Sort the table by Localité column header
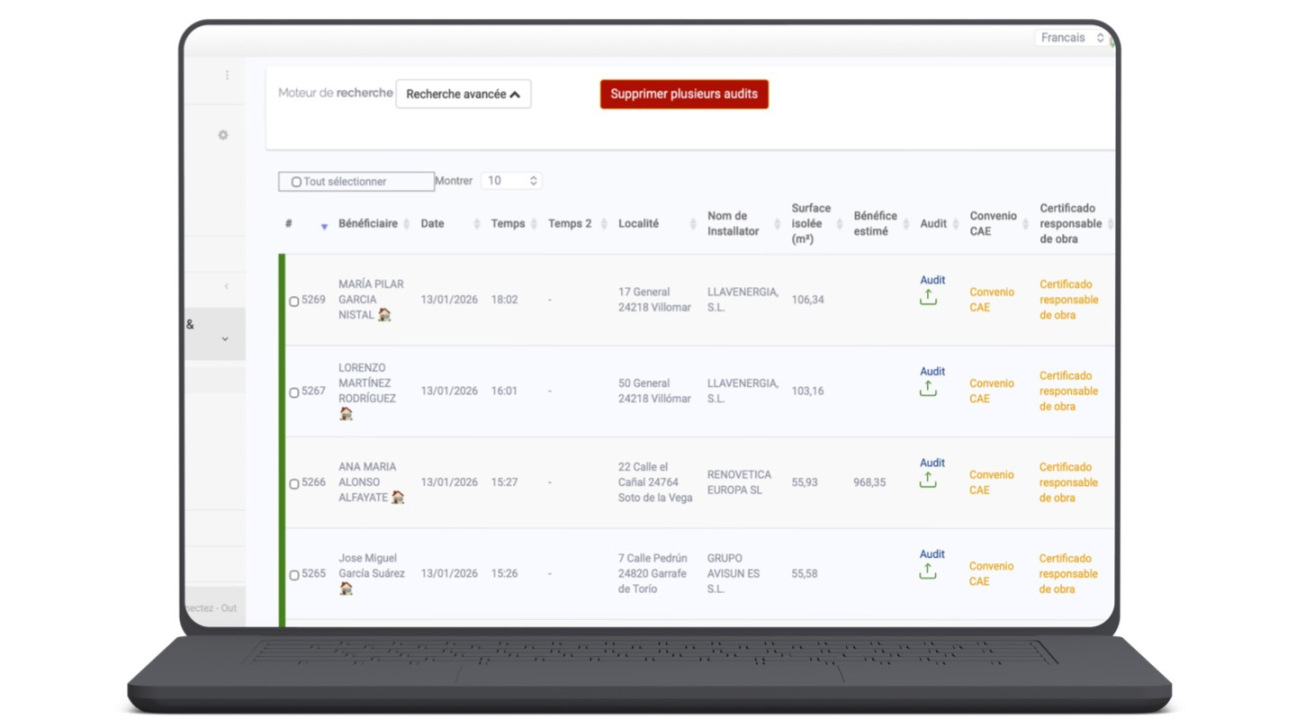 tap(638, 224)
